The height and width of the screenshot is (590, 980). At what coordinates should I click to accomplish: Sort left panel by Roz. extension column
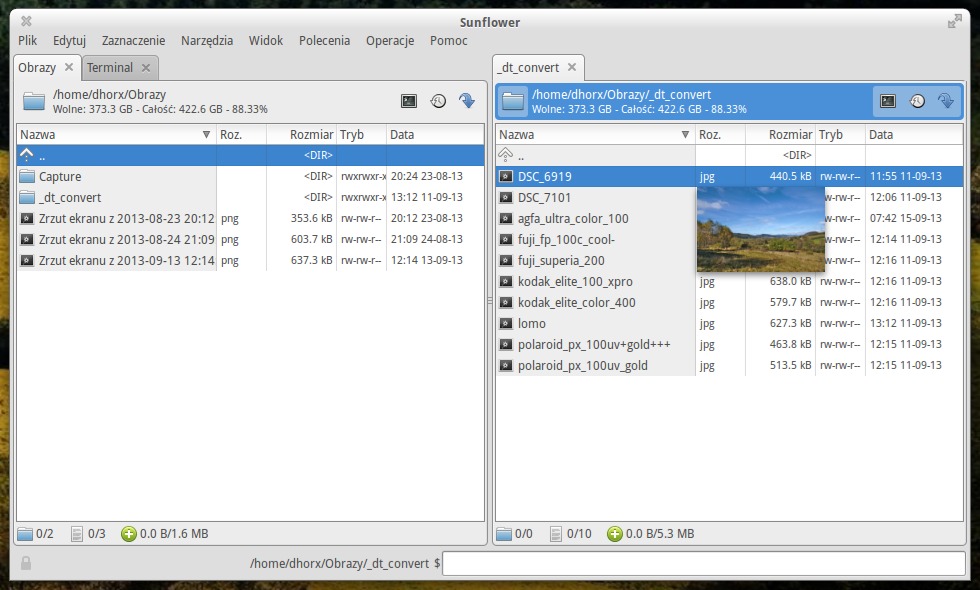point(241,134)
